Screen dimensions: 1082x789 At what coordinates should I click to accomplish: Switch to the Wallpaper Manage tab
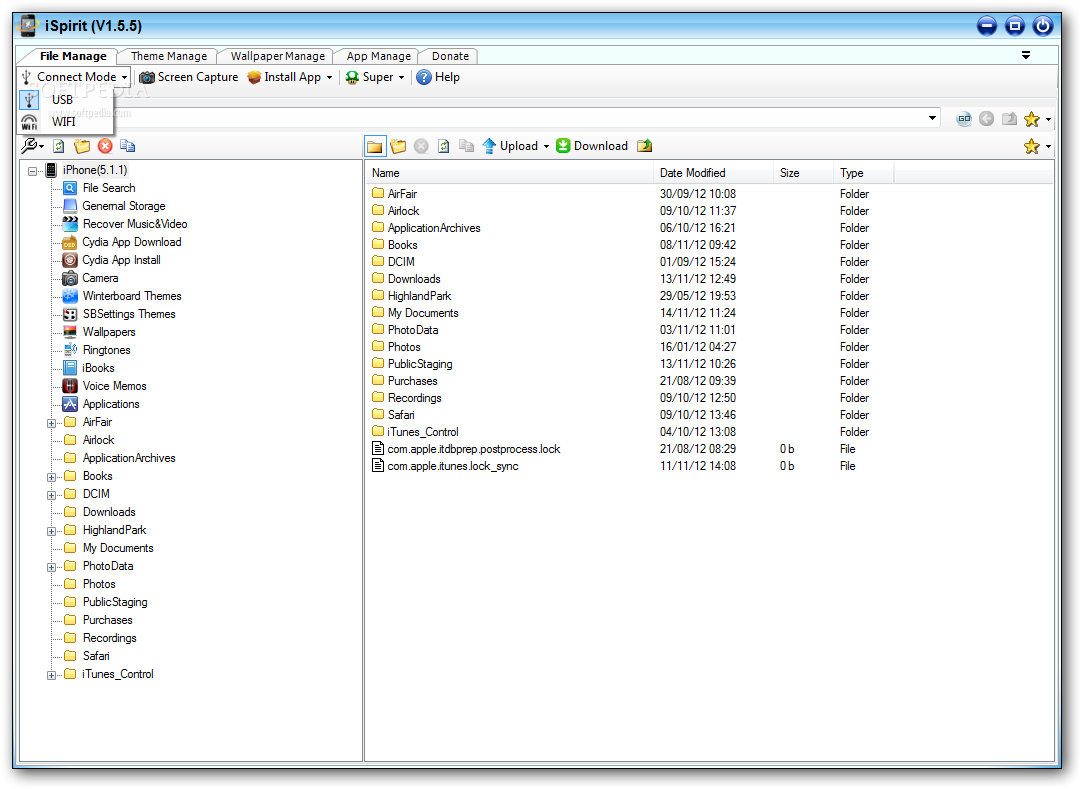pyautogui.click(x=277, y=56)
